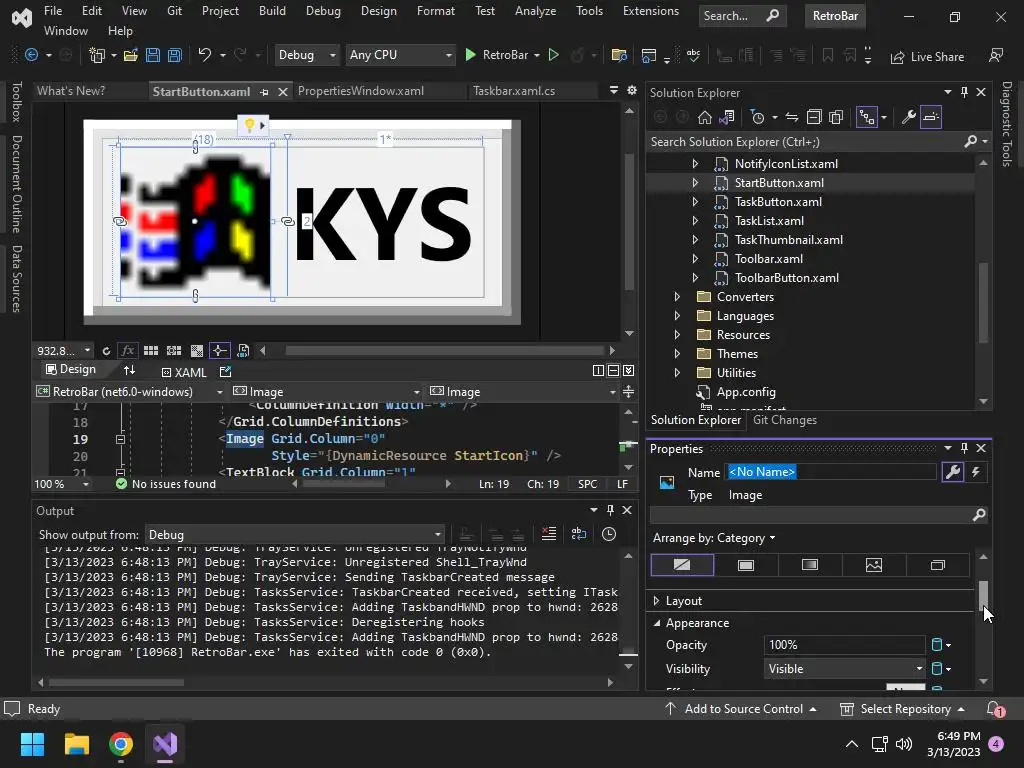The width and height of the screenshot is (1024, 768).
Task: Open the document tab settings gear icon
Action: coord(632,90)
